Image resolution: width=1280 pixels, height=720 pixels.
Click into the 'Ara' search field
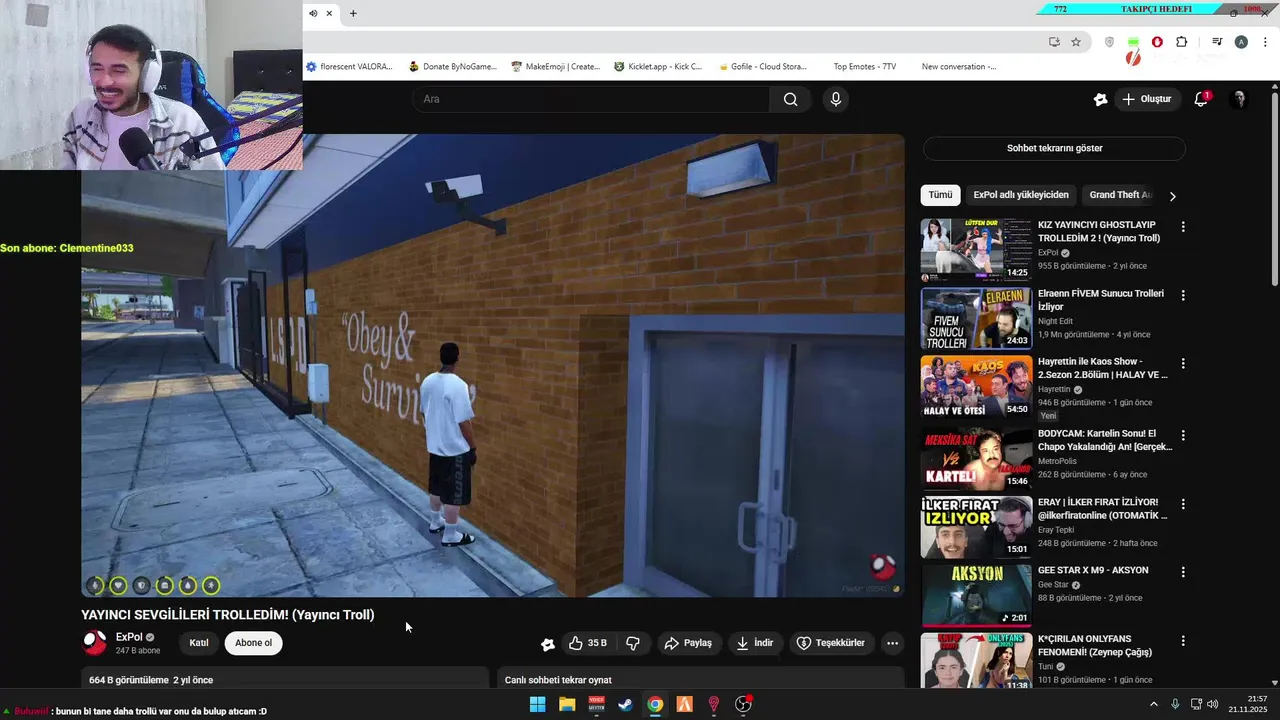tap(590, 99)
